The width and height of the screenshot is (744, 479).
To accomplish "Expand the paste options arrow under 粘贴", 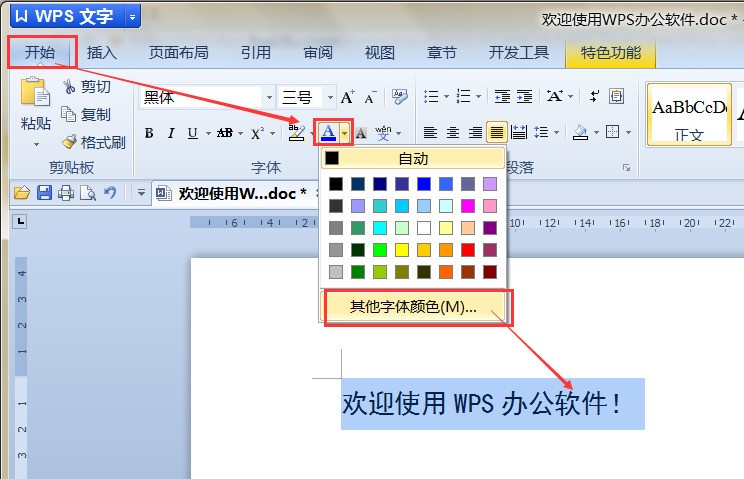I will [36, 144].
